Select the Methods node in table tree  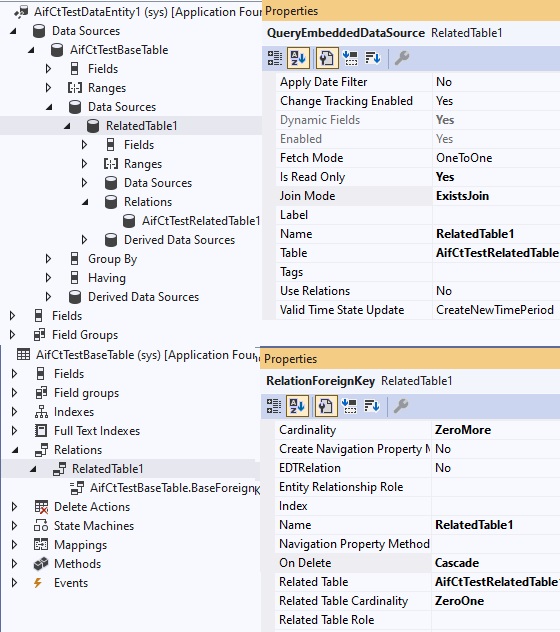pos(77,564)
